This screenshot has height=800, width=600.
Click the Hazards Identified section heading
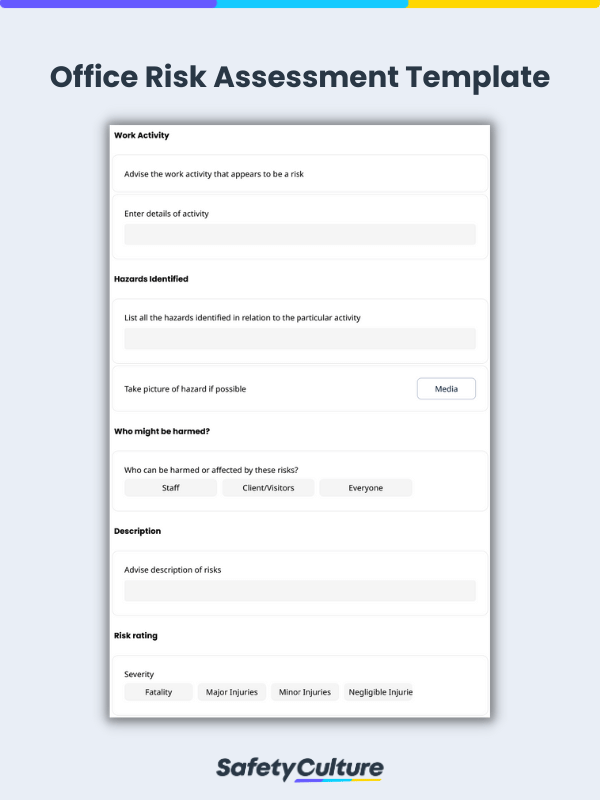point(151,279)
